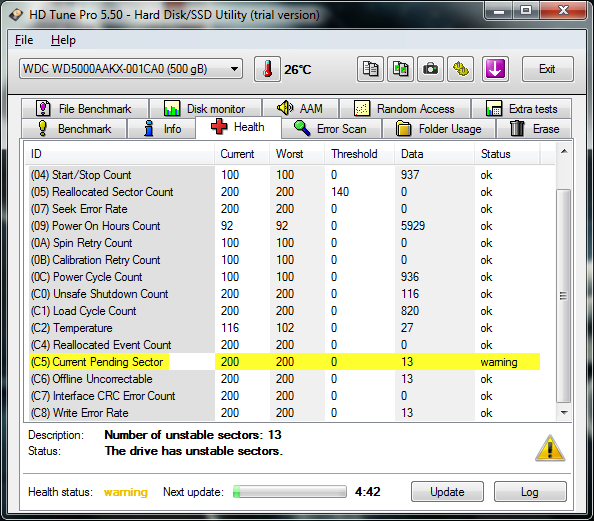Viewport: 594px width, 521px height.
Task: Select the (C6) Offline Uncorrectable row
Action: coord(283,379)
